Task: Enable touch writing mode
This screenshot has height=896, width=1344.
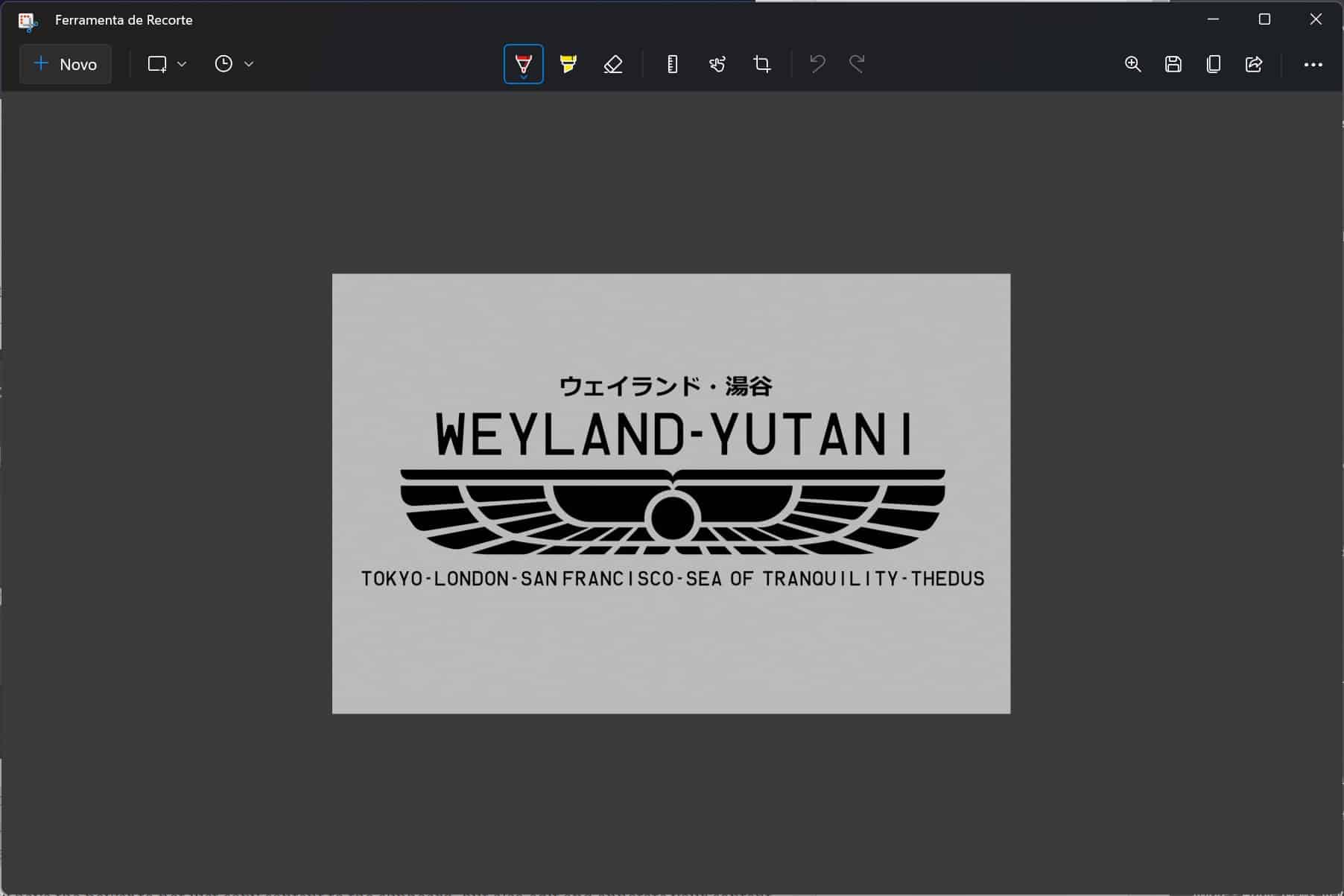Action: point(717,64)
